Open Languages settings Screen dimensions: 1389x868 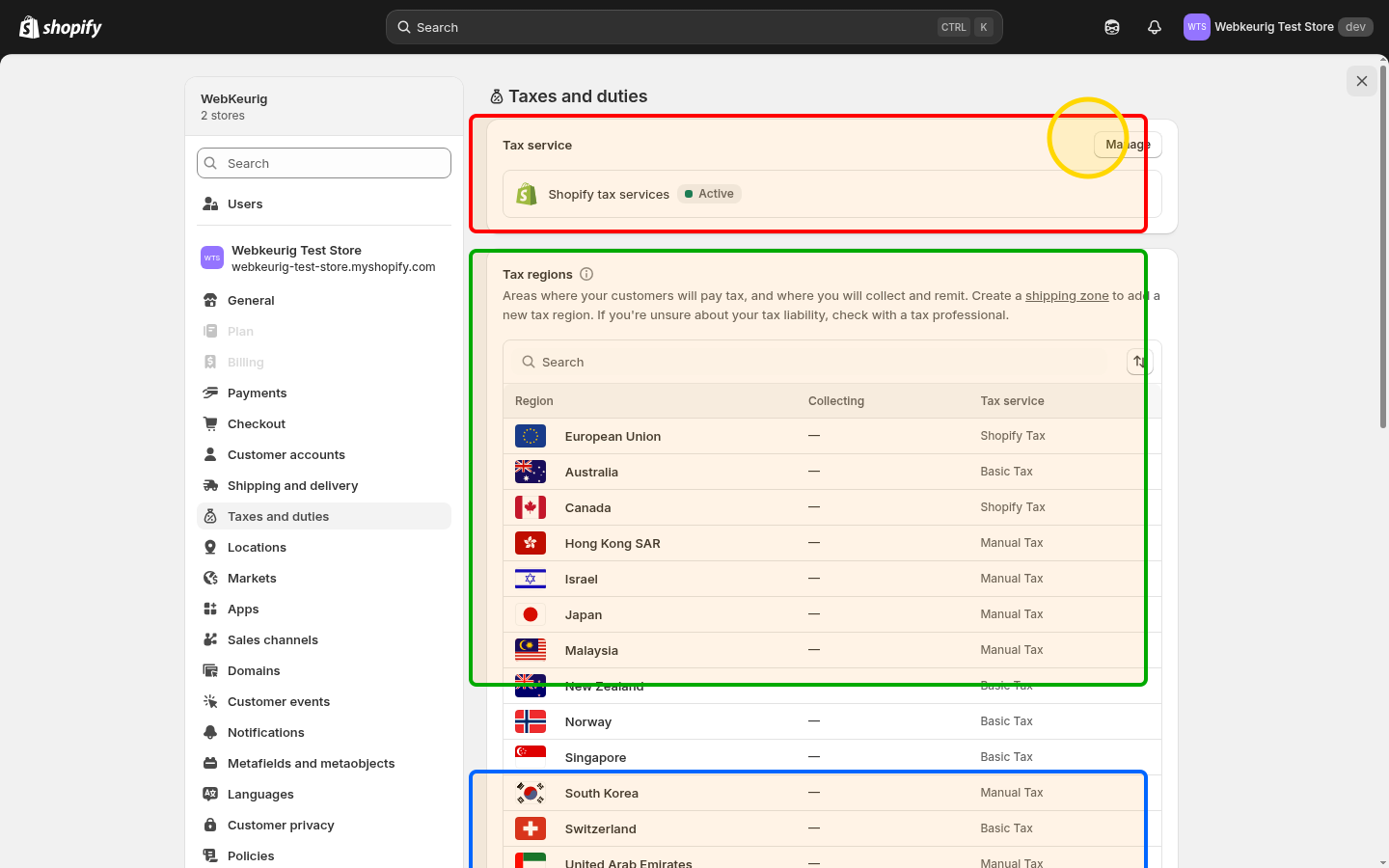pos(324,794)
